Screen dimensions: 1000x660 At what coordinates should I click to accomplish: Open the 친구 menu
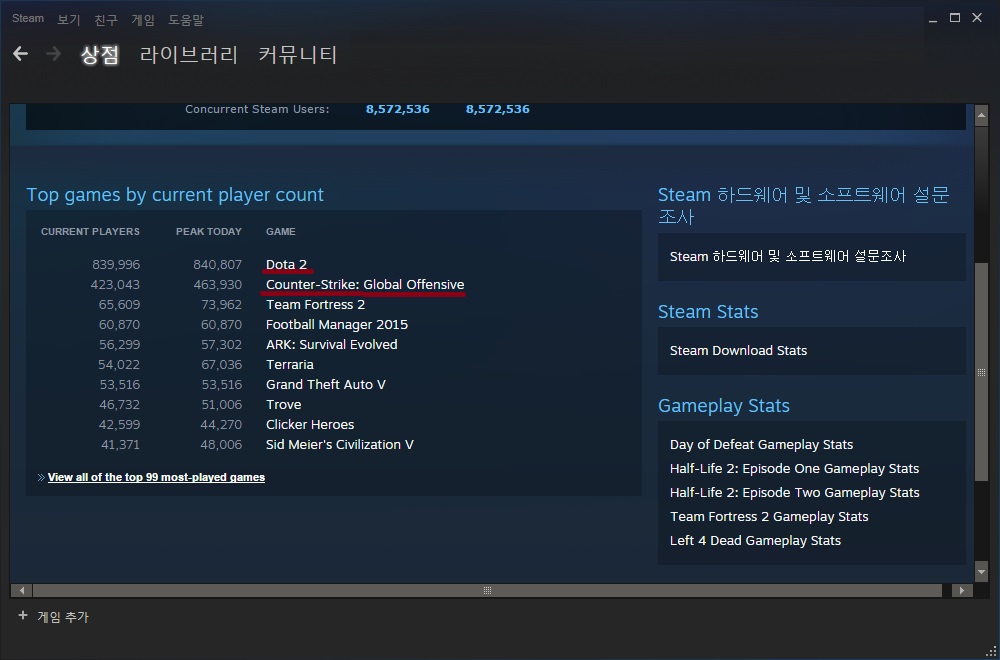pyautogui.click(x=106, y=19)
